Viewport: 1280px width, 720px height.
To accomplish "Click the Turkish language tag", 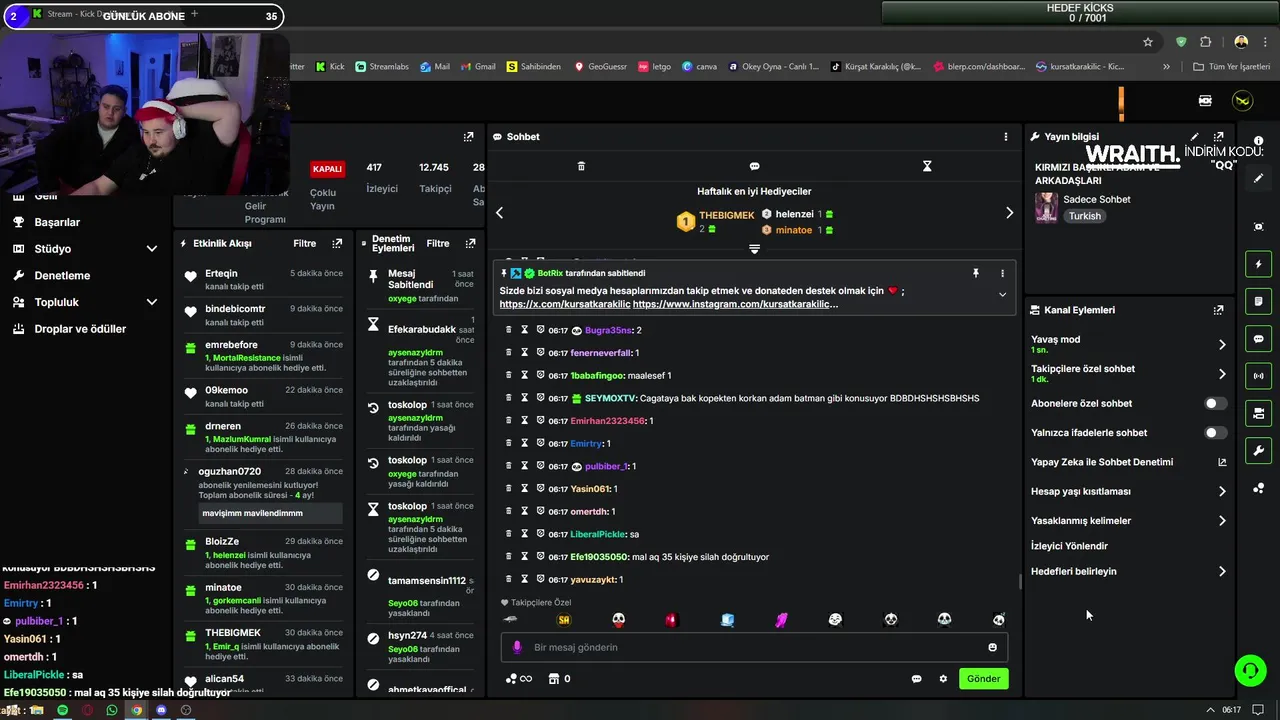I will click(x=1084, y=216).
